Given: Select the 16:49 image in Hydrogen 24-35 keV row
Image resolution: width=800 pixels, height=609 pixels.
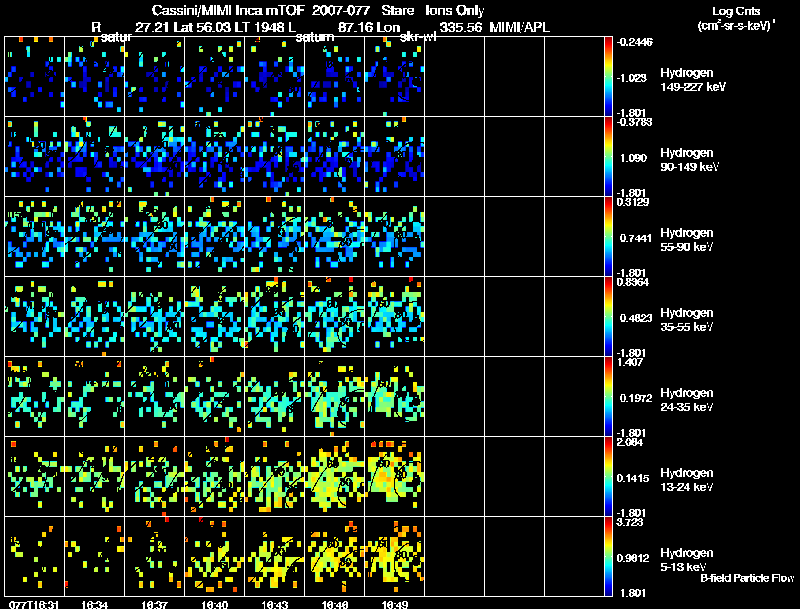Looking at the screenshot, I should tap(394, 397).
